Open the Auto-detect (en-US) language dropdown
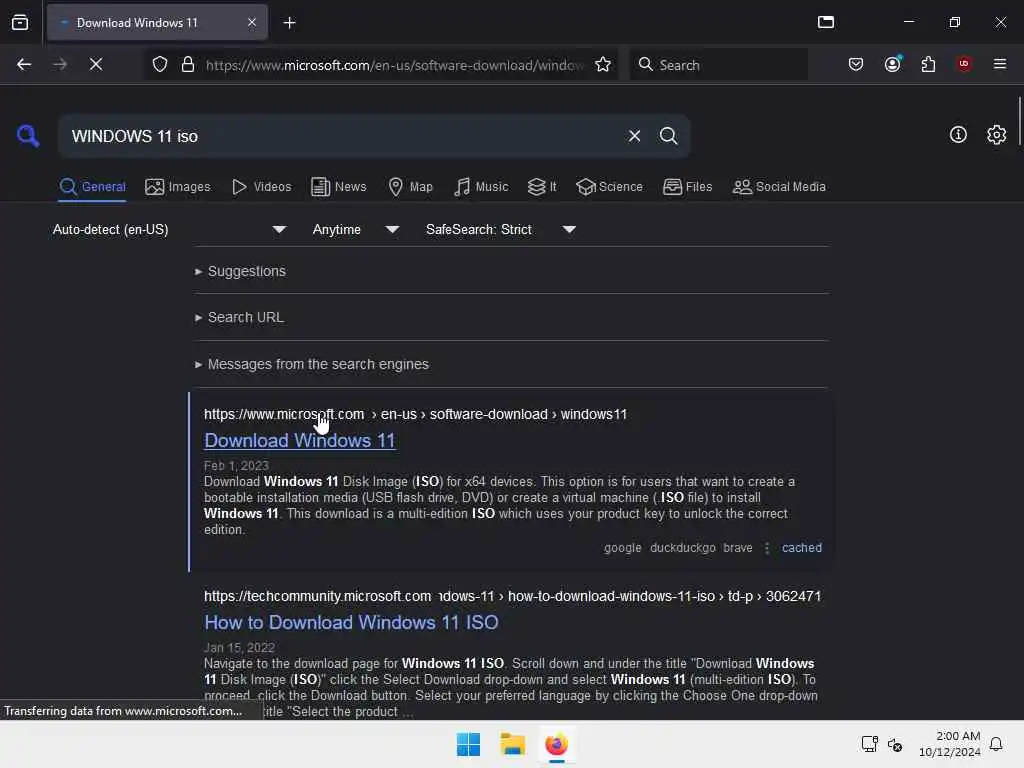This screenshot has height=768, width=1024. (x=169, y=230)
